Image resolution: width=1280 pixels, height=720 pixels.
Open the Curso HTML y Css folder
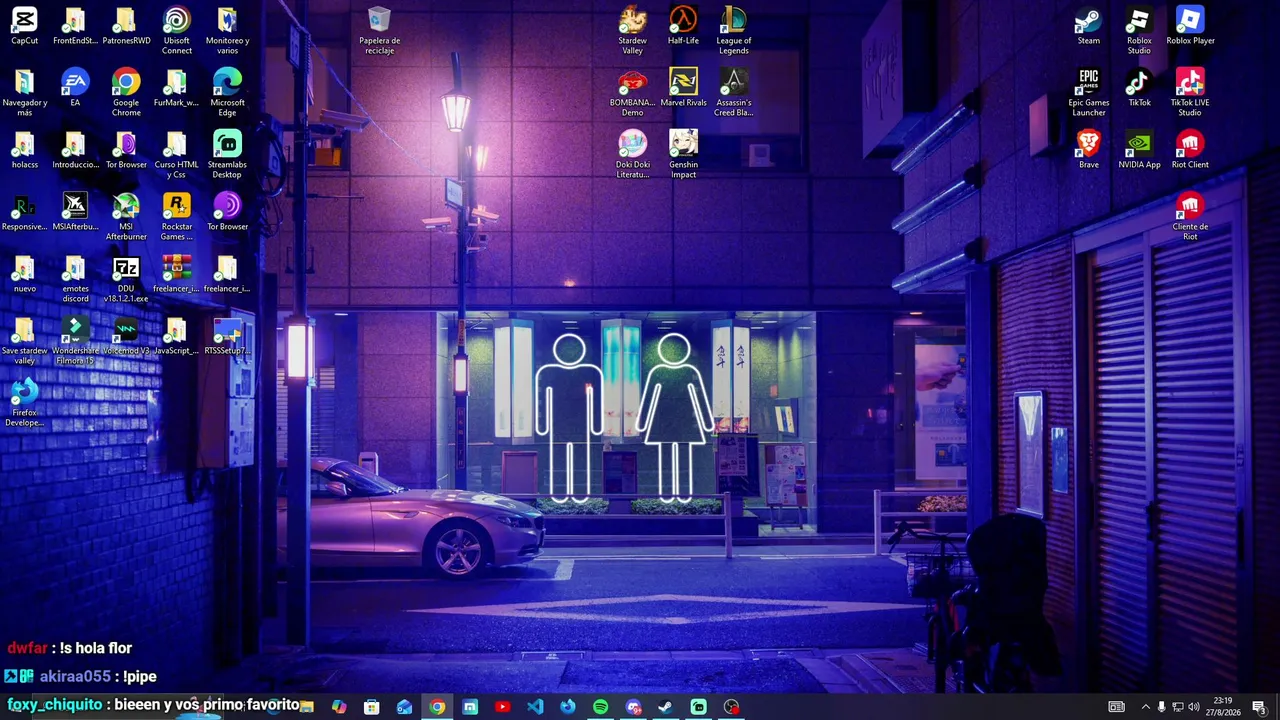[177, 155]
